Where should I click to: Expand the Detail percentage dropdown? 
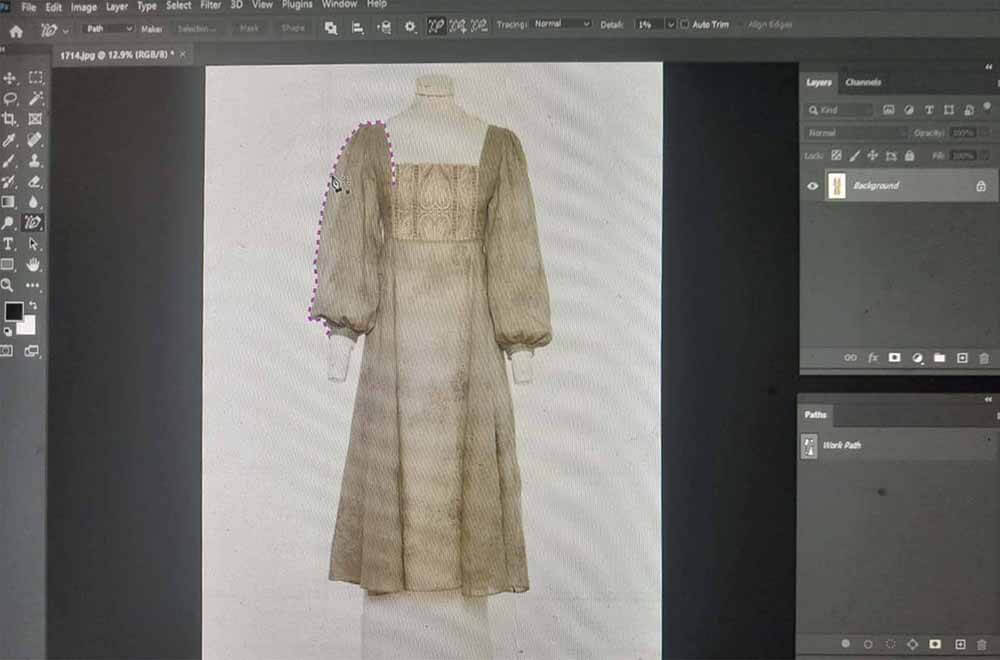(x=670, y=24)
